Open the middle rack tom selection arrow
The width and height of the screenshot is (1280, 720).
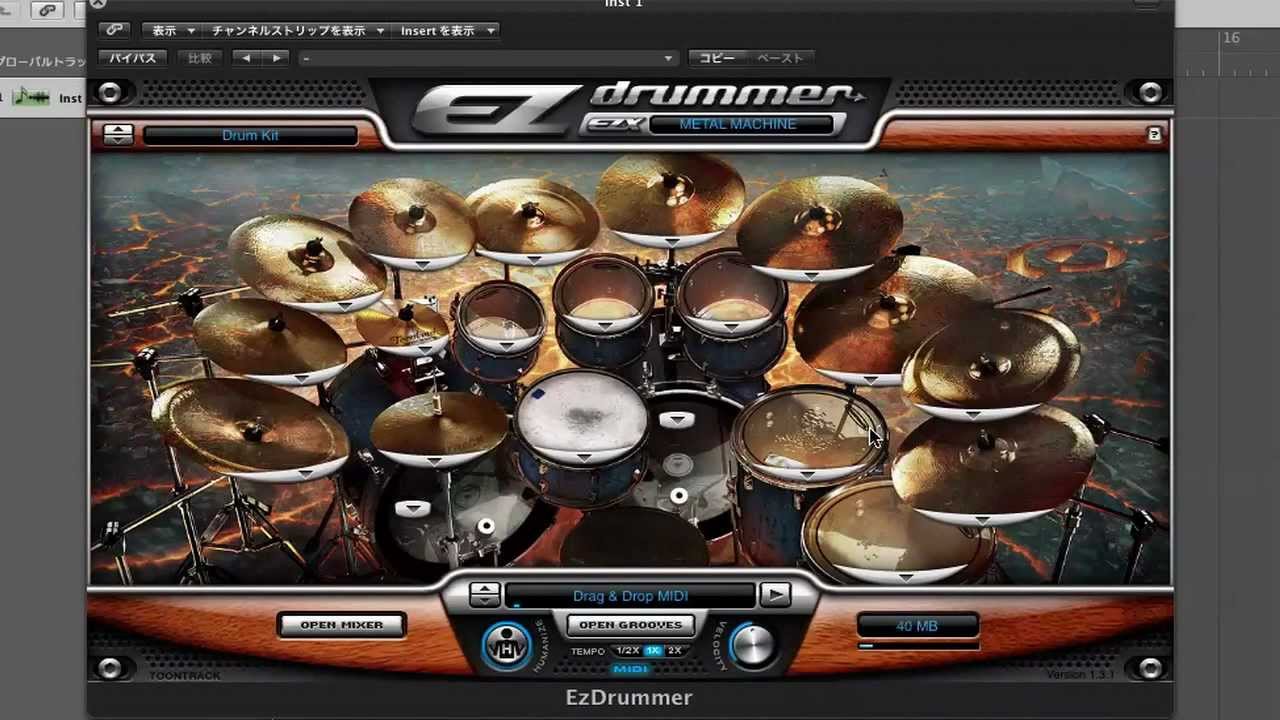[604, 327]
